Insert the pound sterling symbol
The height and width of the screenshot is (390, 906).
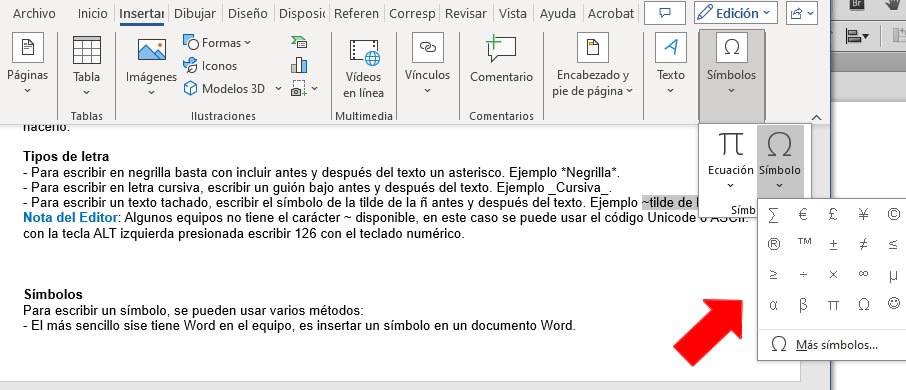point(833,215)
